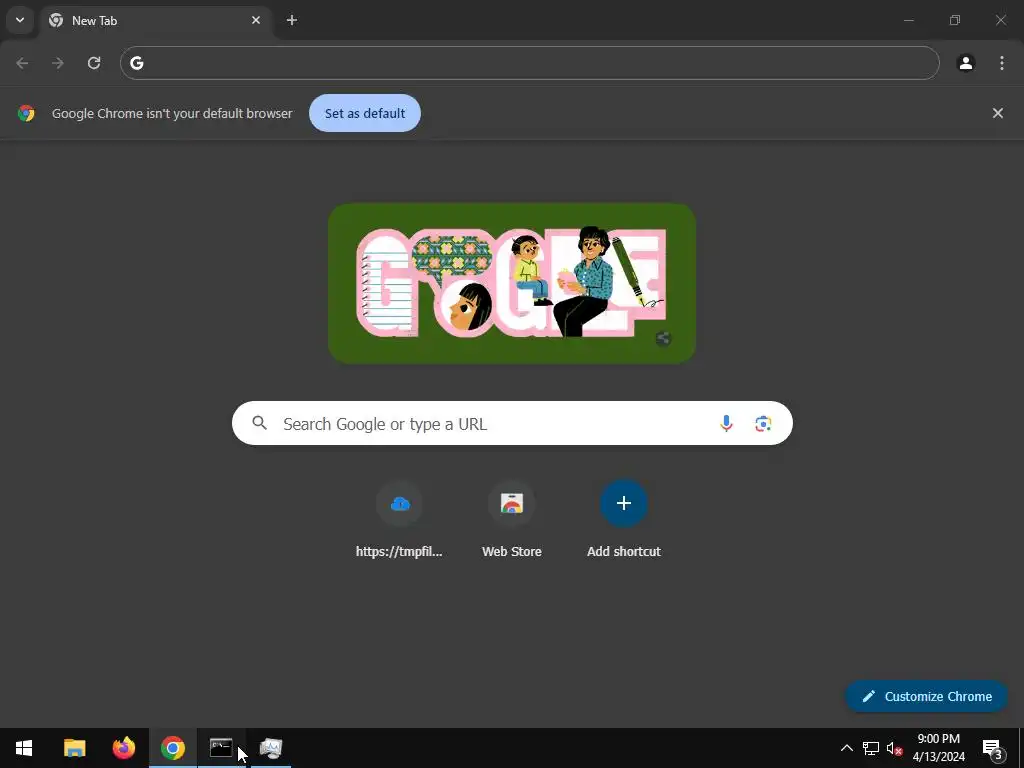The height and width of the screenshot is (768, 1024).
Task: Show hidden system tray icons
Action: coord(846,748)
